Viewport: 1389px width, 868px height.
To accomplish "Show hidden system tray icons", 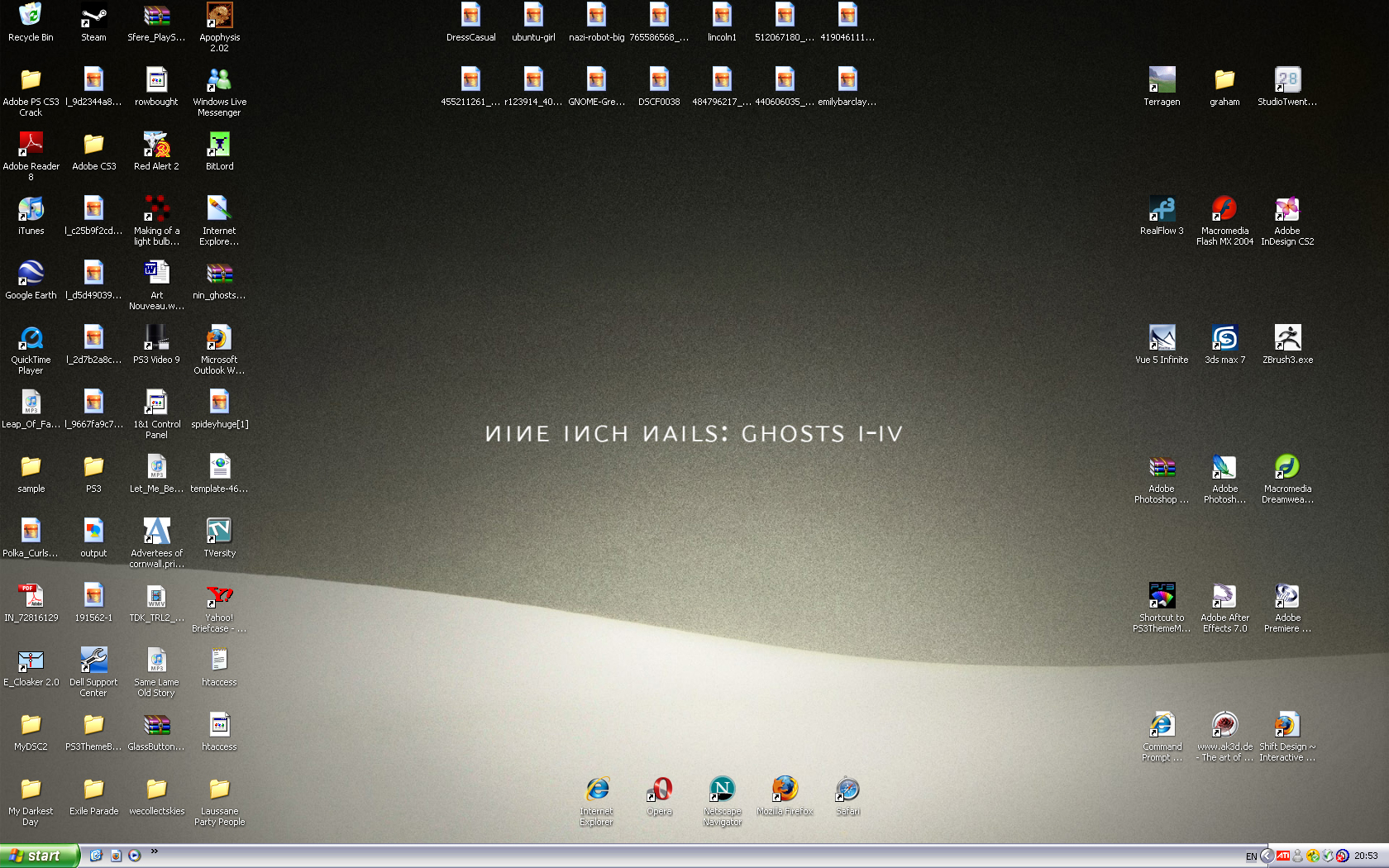I will 1266,856.
